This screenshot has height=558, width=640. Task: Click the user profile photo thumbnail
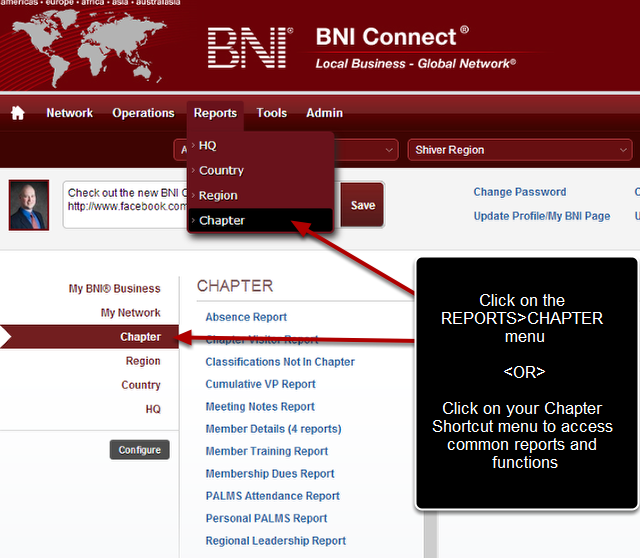[29, 205]
